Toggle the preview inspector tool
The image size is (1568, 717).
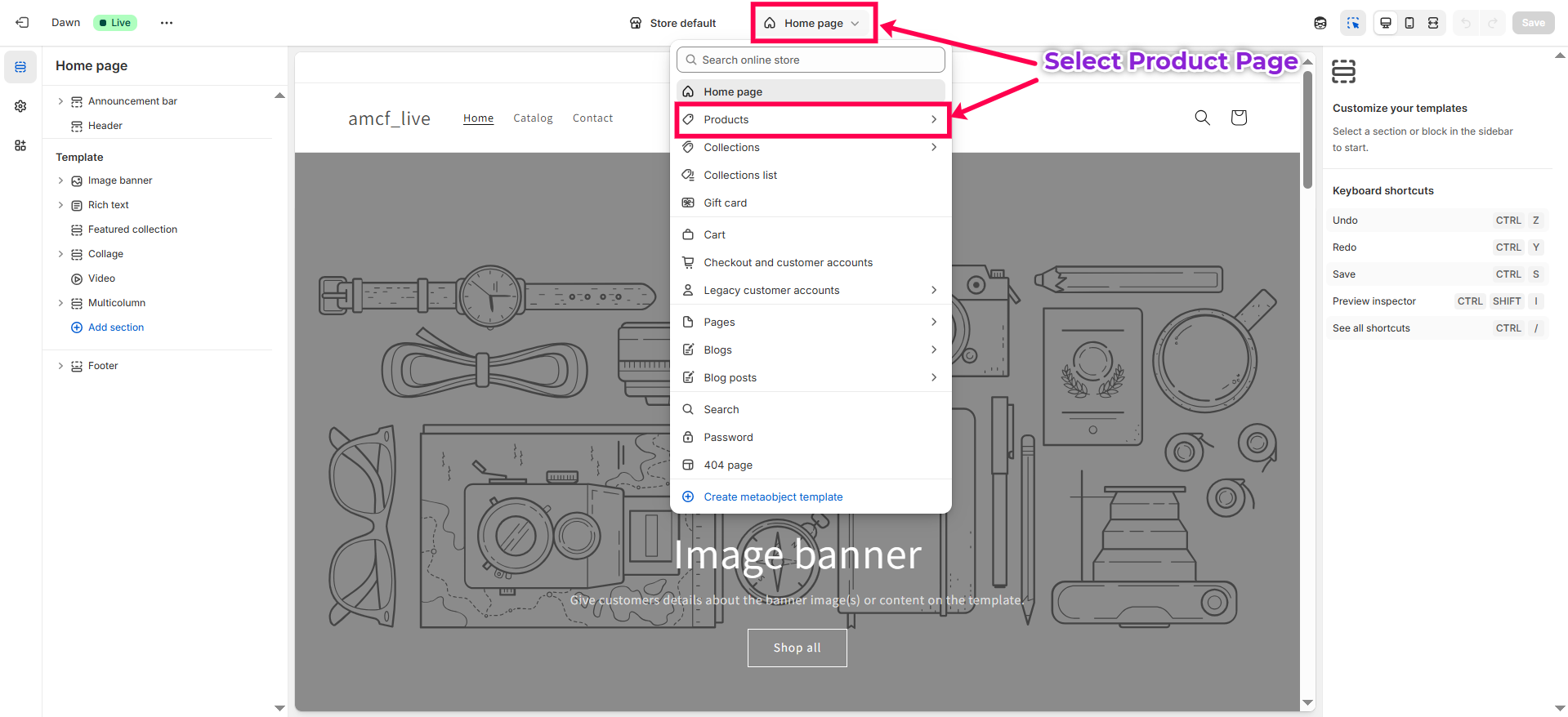tap(1353, 23)
